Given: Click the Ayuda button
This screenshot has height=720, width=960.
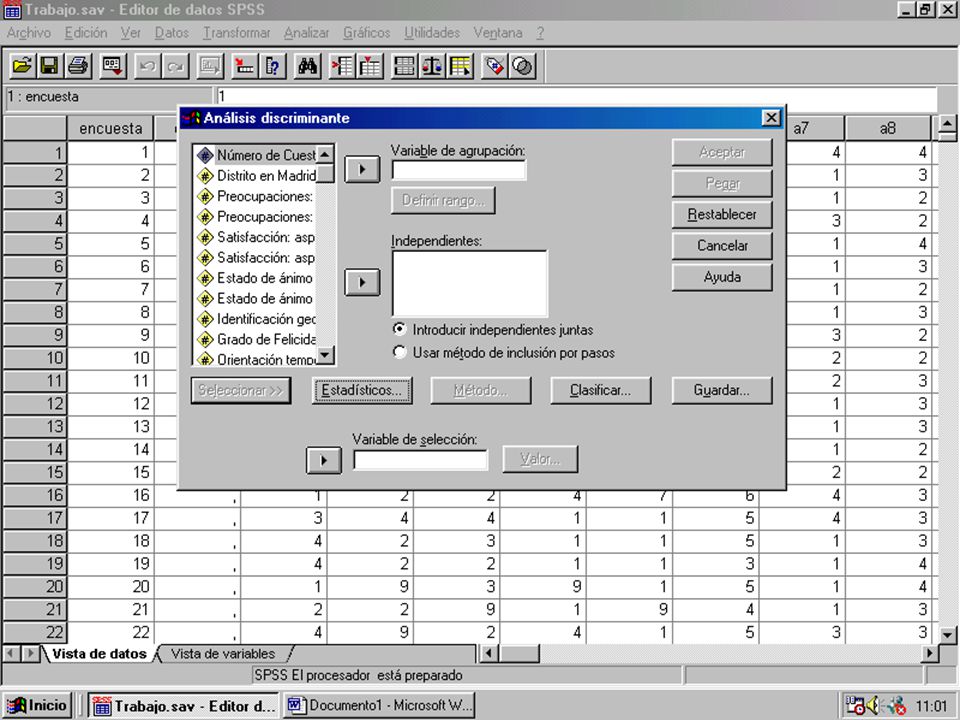Looking at the screenshot, I should (722, 277).
